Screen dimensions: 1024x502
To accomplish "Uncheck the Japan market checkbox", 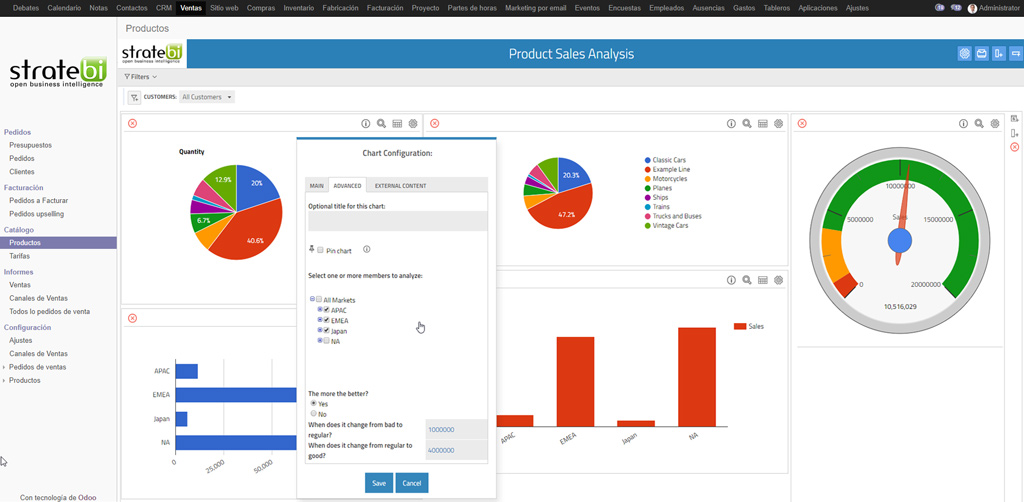I will (327, 330).
